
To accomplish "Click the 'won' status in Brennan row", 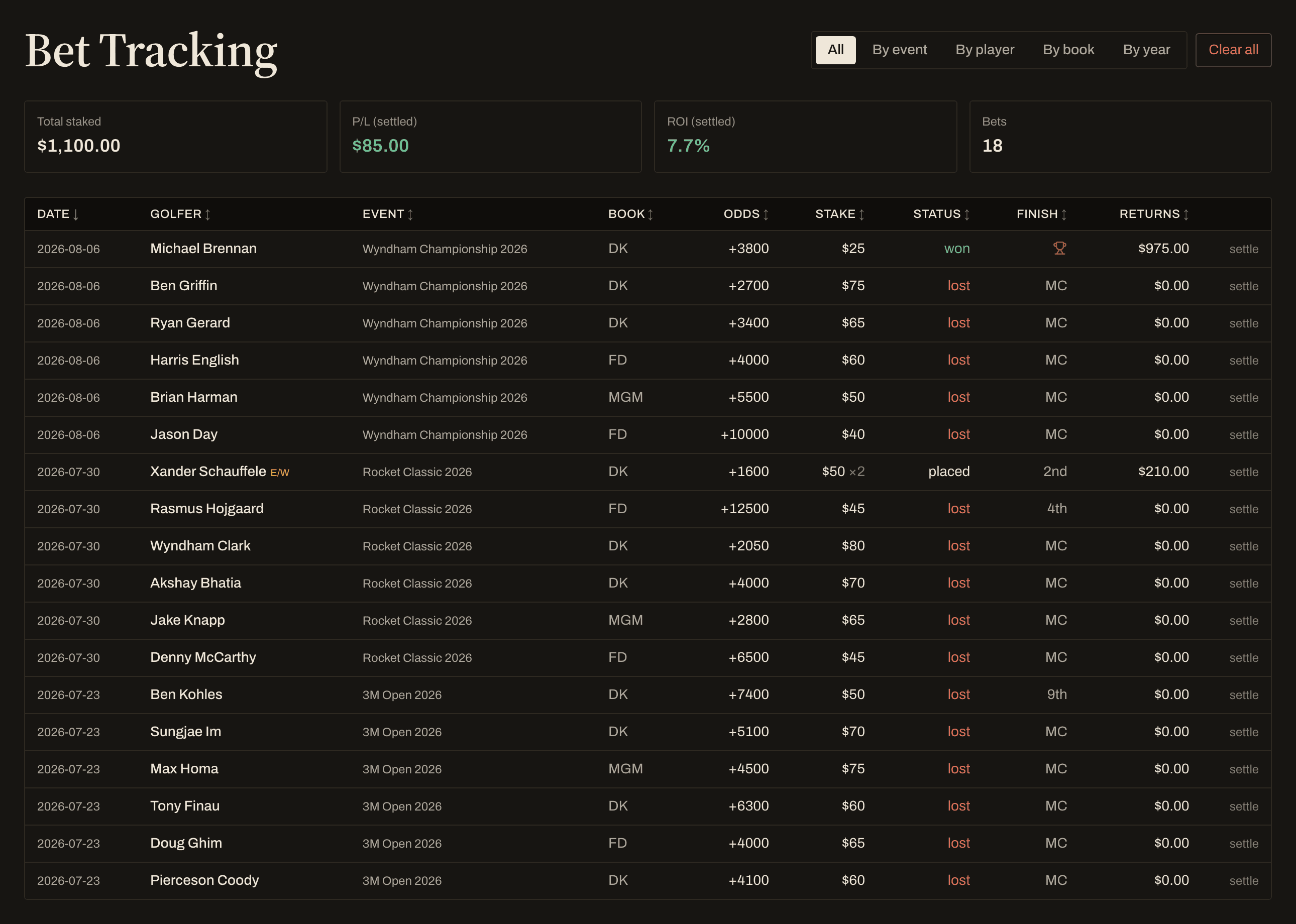I will pyautogui.click(x=957, y=249).
